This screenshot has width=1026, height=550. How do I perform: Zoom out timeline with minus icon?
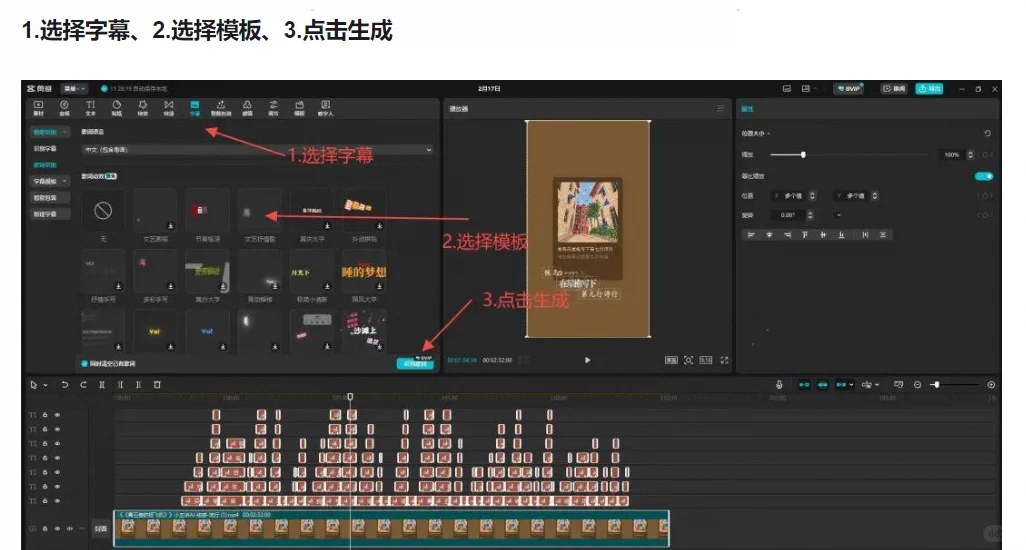[x=917, y=385]
